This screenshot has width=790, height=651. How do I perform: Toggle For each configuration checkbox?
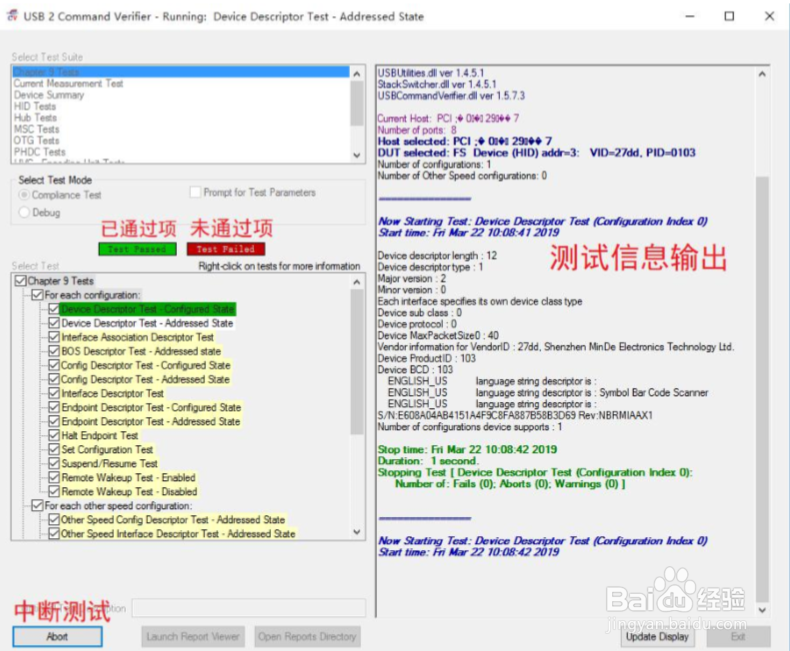click(37, 295)
